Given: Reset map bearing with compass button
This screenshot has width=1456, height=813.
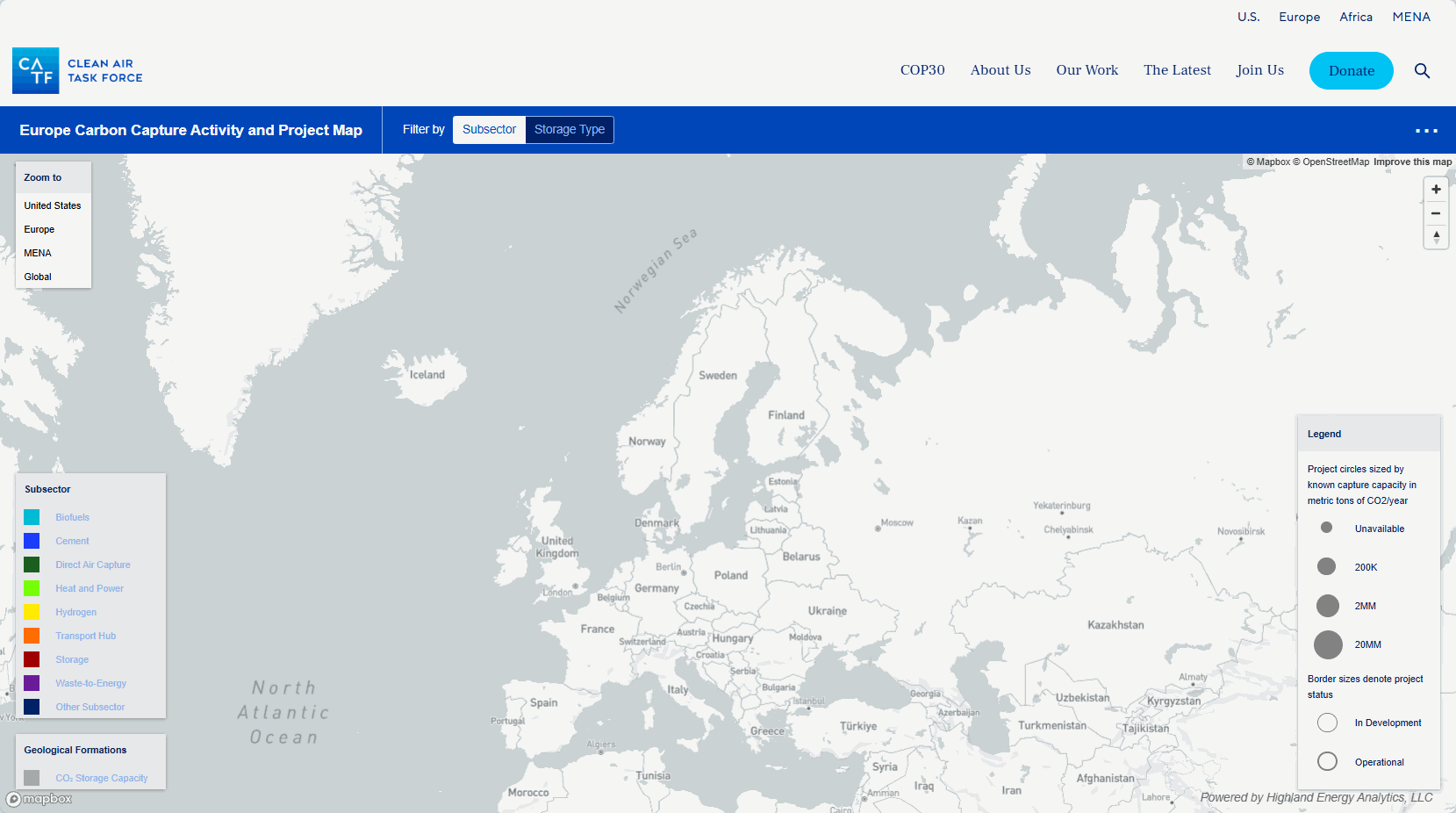Looking at the screenshot, I should [x=1436, y=237].
